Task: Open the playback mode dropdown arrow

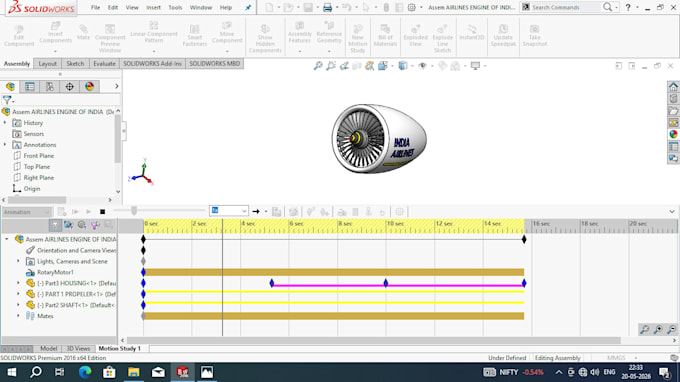Action: pyautogui.click(x=266, y=212)
